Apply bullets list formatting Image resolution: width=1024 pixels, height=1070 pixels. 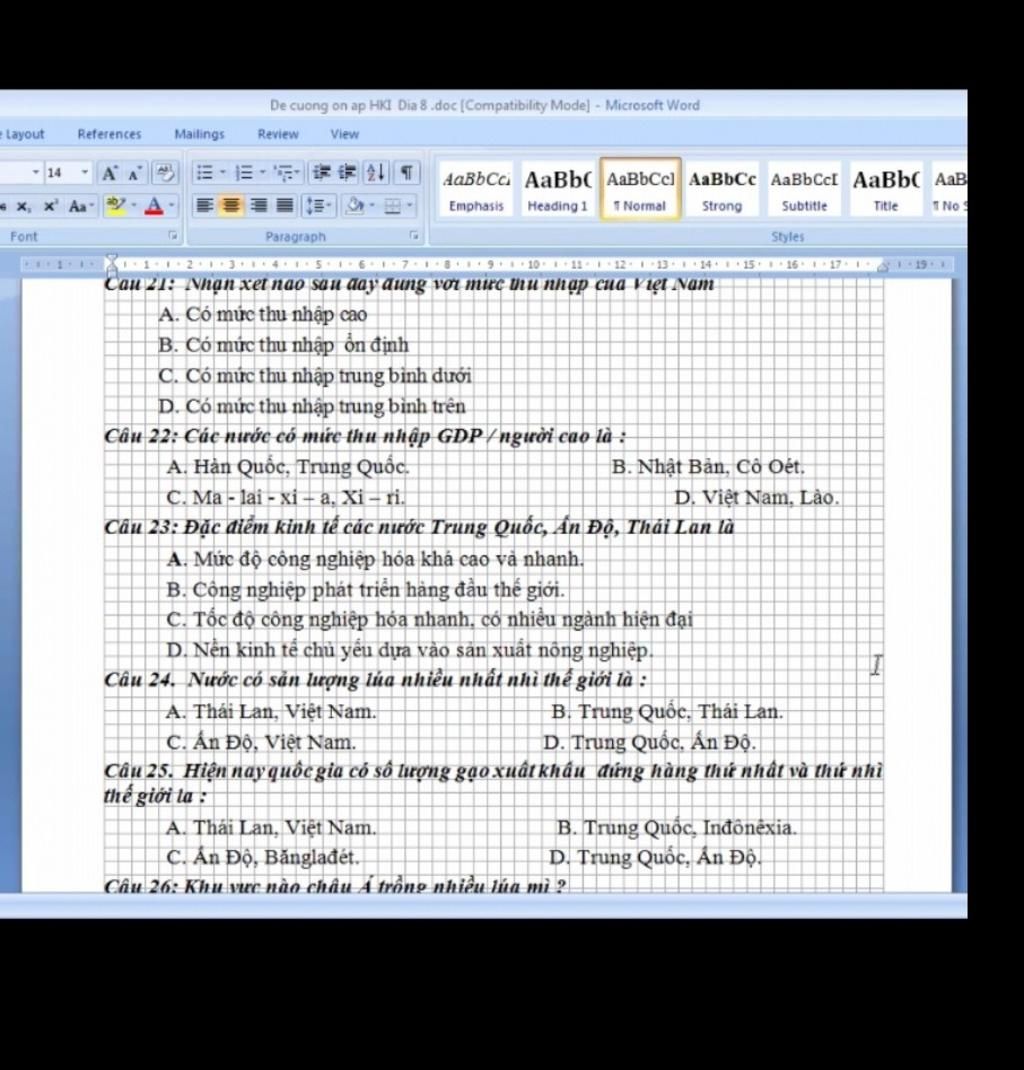pyautogui.click(x=204, y=173)
